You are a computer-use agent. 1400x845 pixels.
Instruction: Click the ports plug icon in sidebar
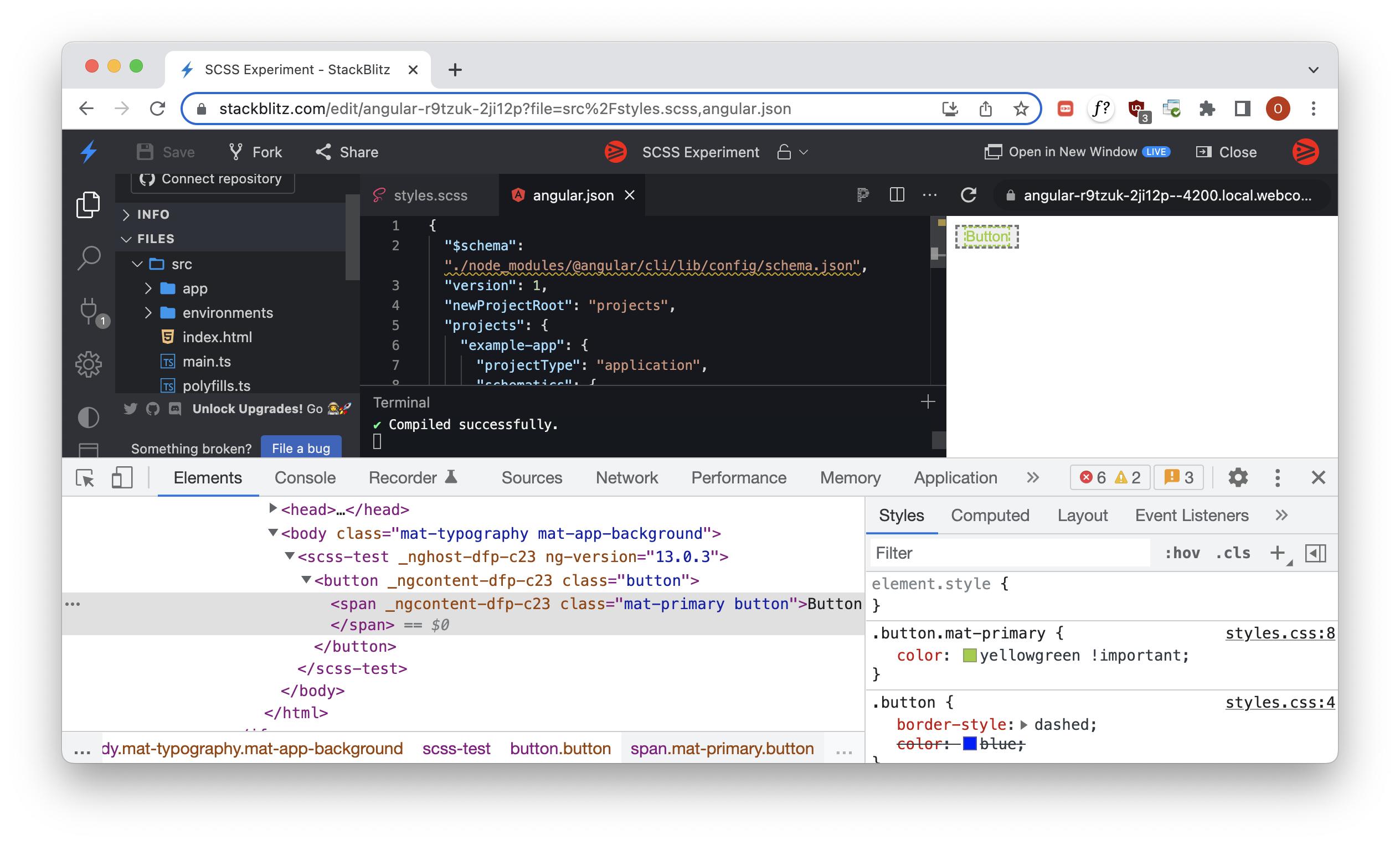point(89,310)
